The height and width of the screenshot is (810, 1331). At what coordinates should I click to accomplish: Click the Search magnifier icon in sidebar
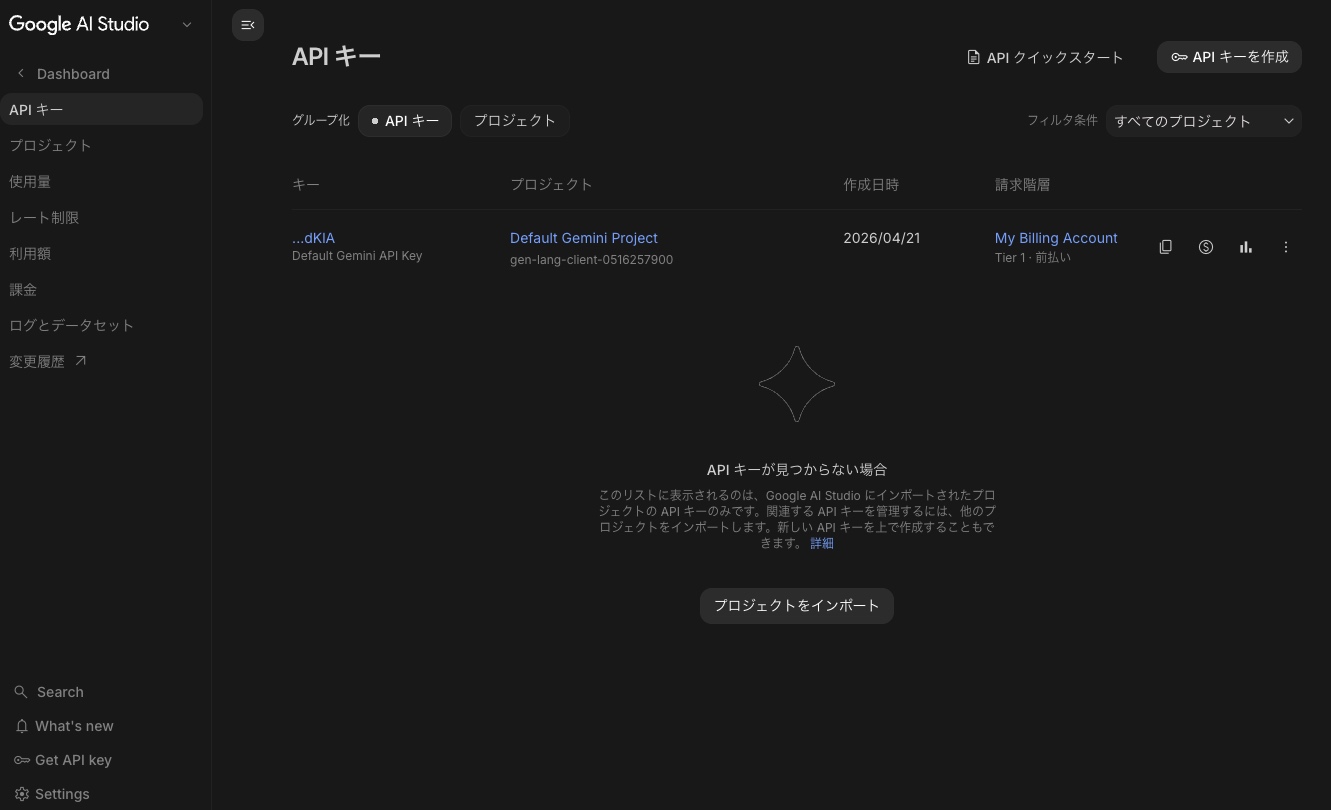pos(21,692)
